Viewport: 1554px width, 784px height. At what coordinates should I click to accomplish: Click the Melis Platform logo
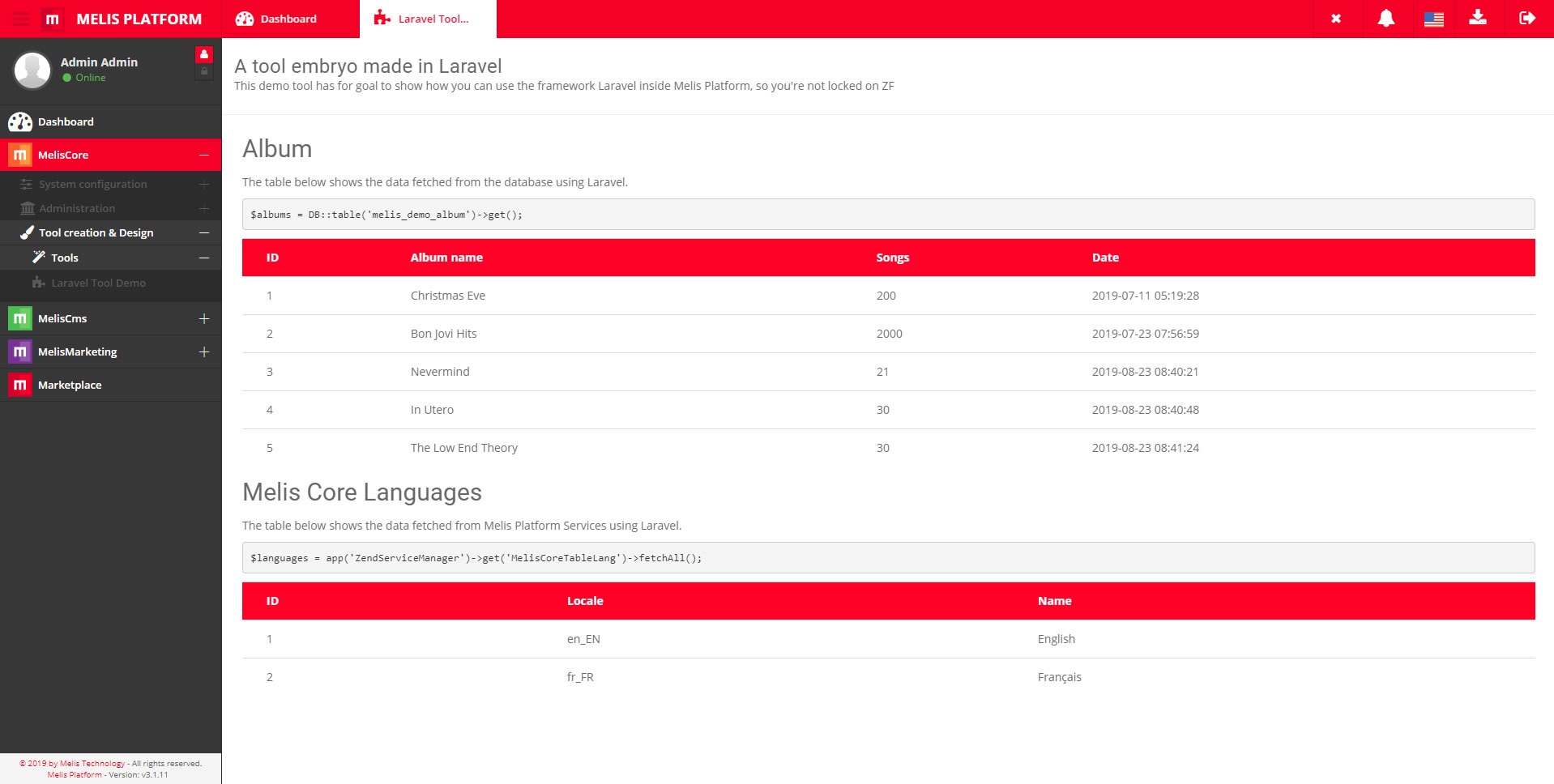pyautogui.click(x=53, y=19)
